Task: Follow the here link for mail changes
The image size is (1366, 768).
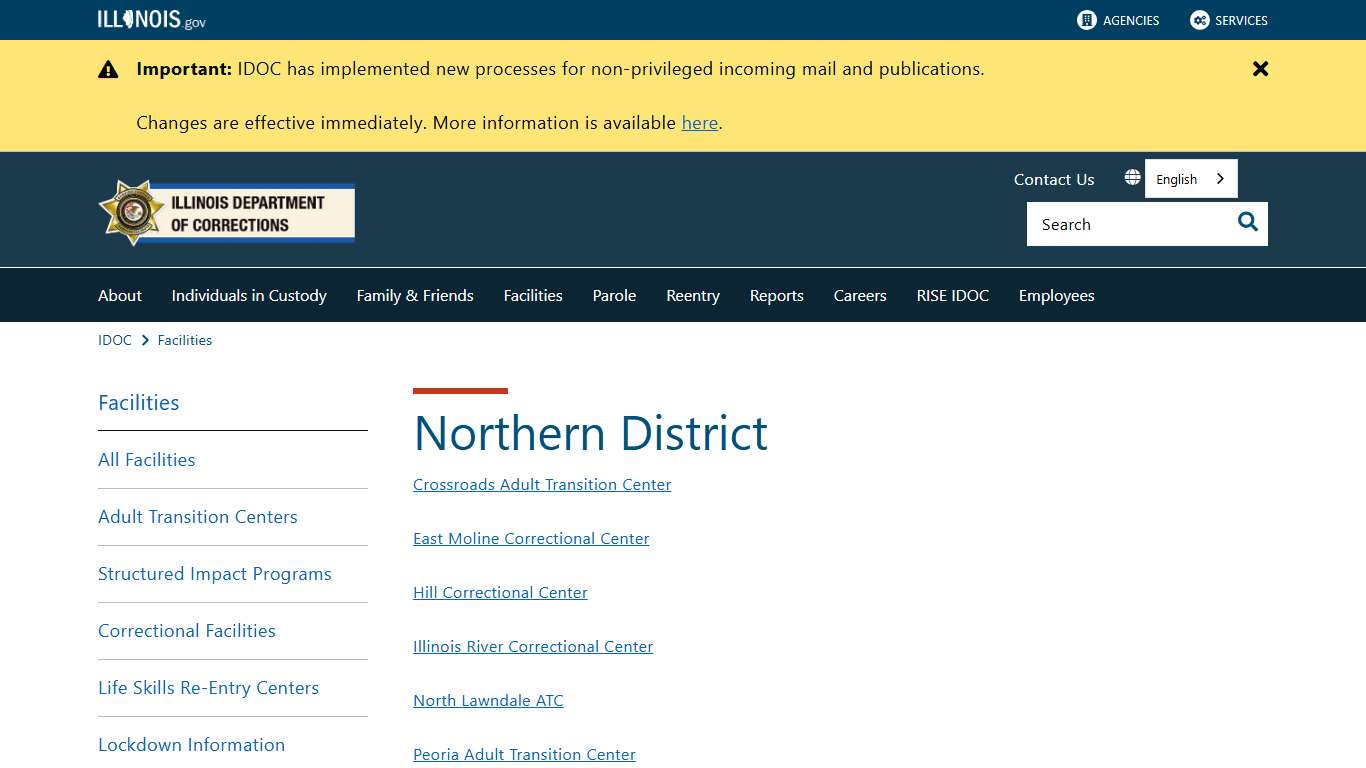Action: click(x=699, y=122)
